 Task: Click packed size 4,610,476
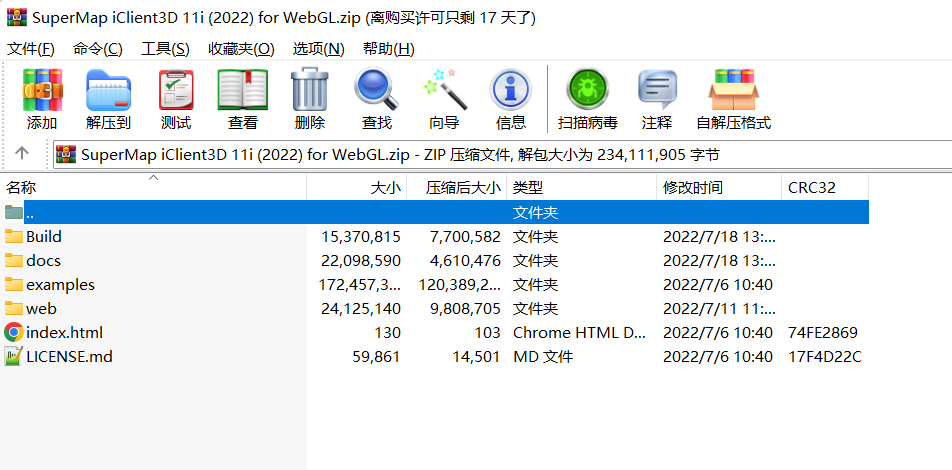(465, 261)
